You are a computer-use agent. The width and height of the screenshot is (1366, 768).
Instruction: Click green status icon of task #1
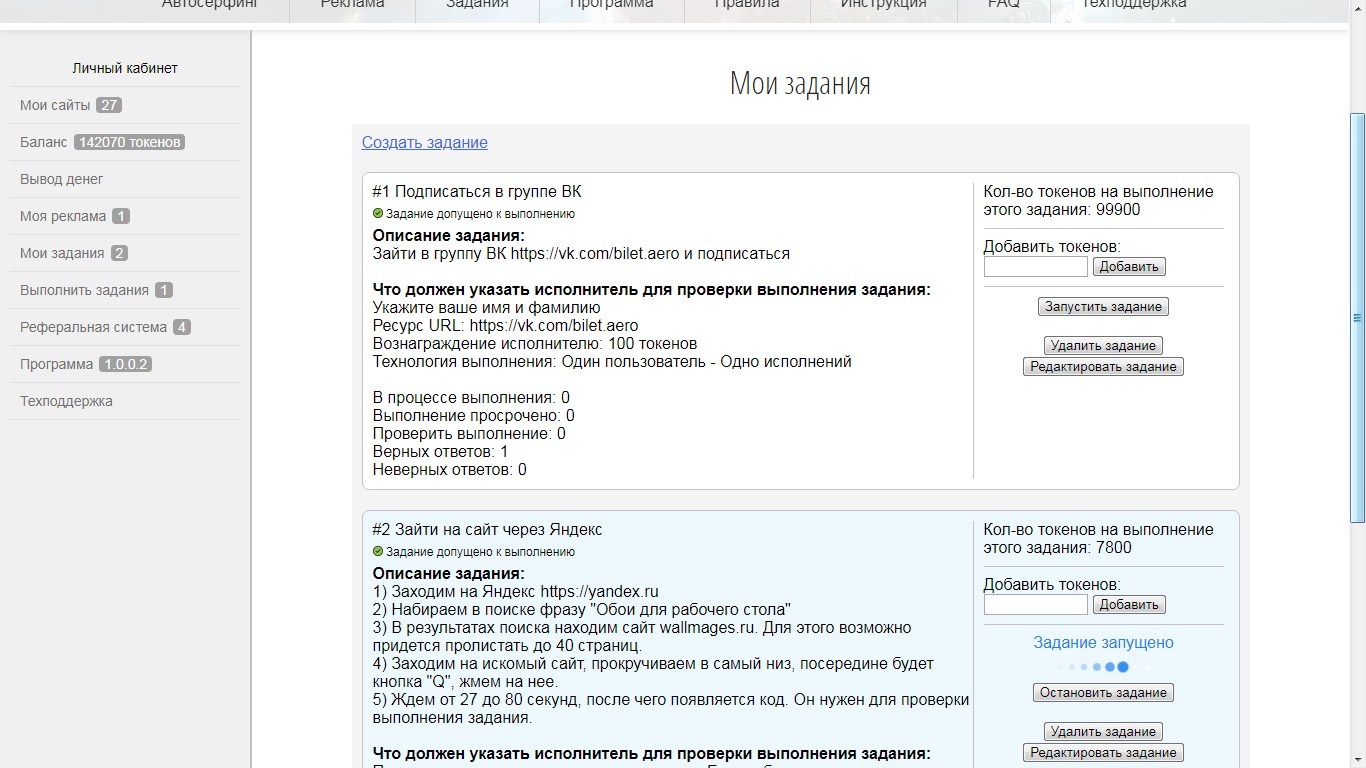pyautogui.click(x=378, y=213)
